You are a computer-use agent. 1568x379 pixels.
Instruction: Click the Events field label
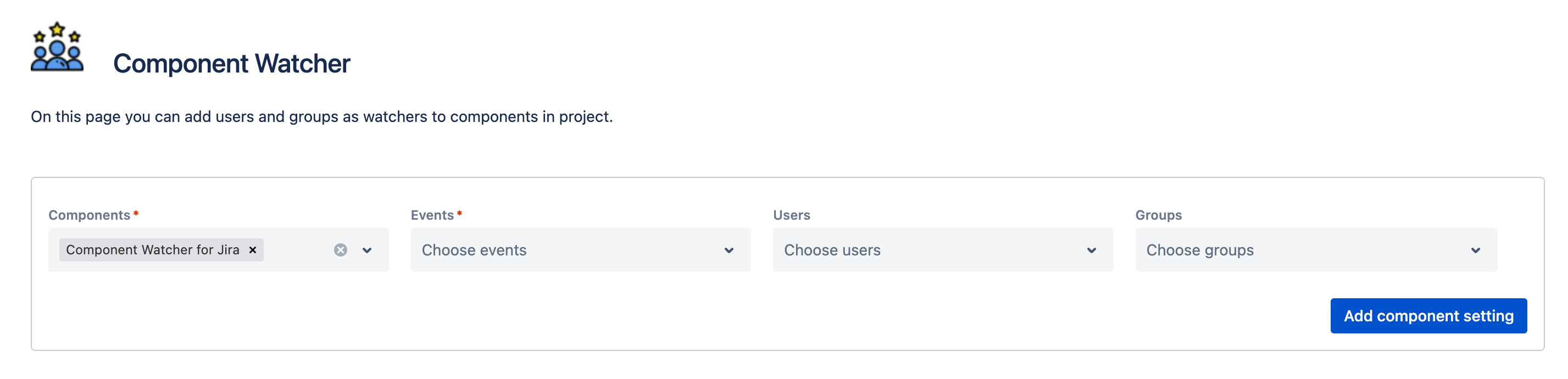point(432,215)
